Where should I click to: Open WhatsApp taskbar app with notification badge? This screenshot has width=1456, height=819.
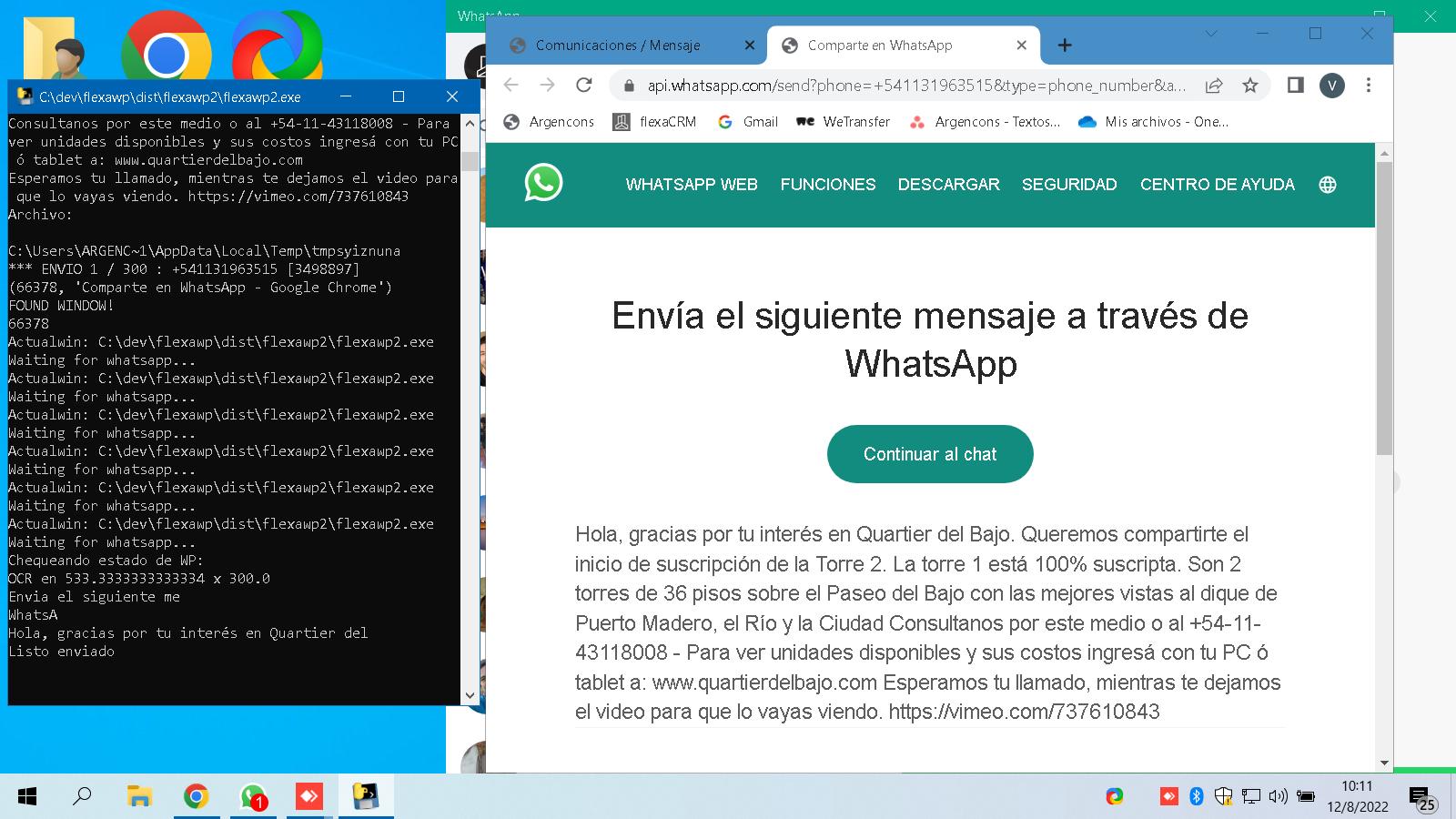click(x=253, y=797)
